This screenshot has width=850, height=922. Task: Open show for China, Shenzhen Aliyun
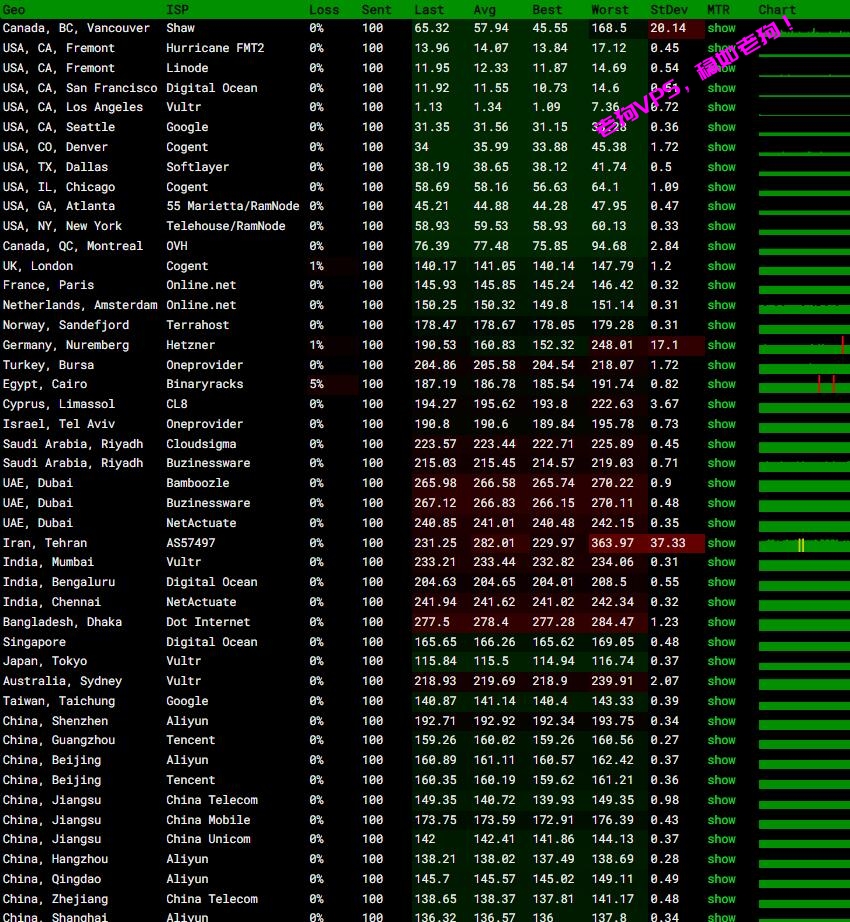tap(721, 721)
